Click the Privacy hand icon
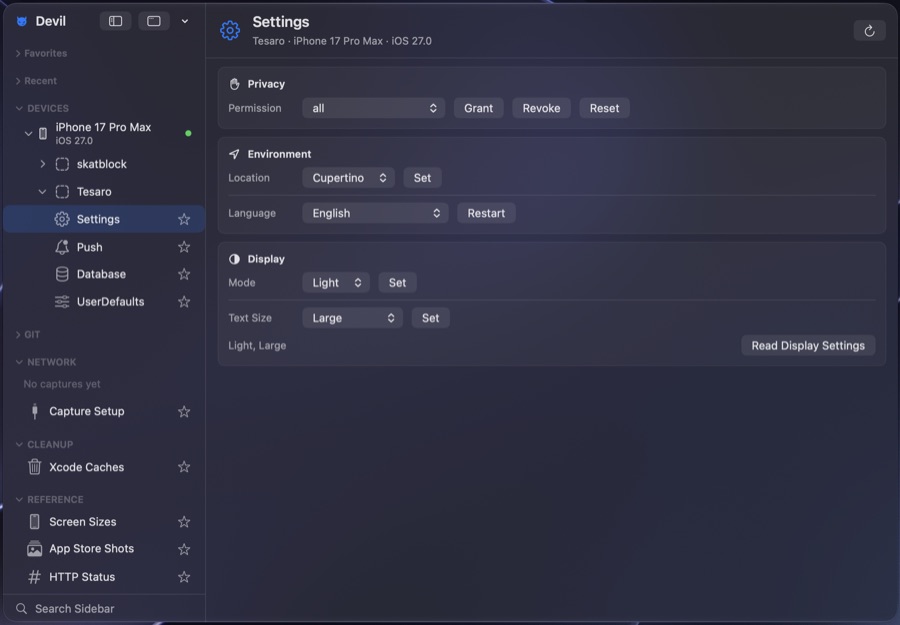Image resolution: width=900 pixels, height=625 pixels. (234, 84)
